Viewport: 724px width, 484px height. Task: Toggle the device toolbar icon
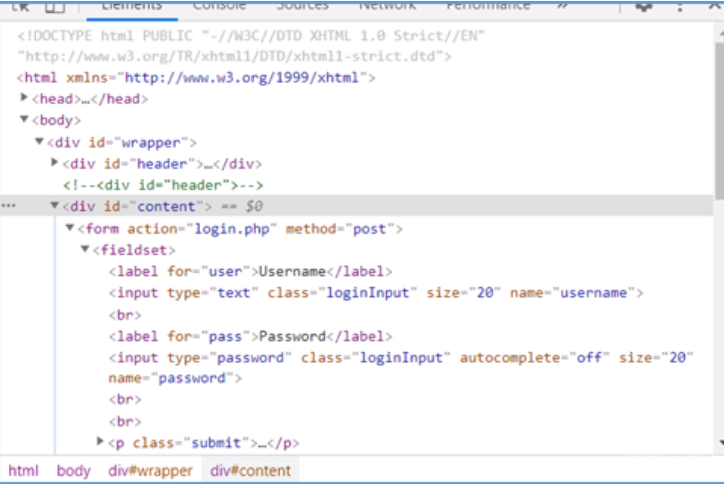click(54, 6)
